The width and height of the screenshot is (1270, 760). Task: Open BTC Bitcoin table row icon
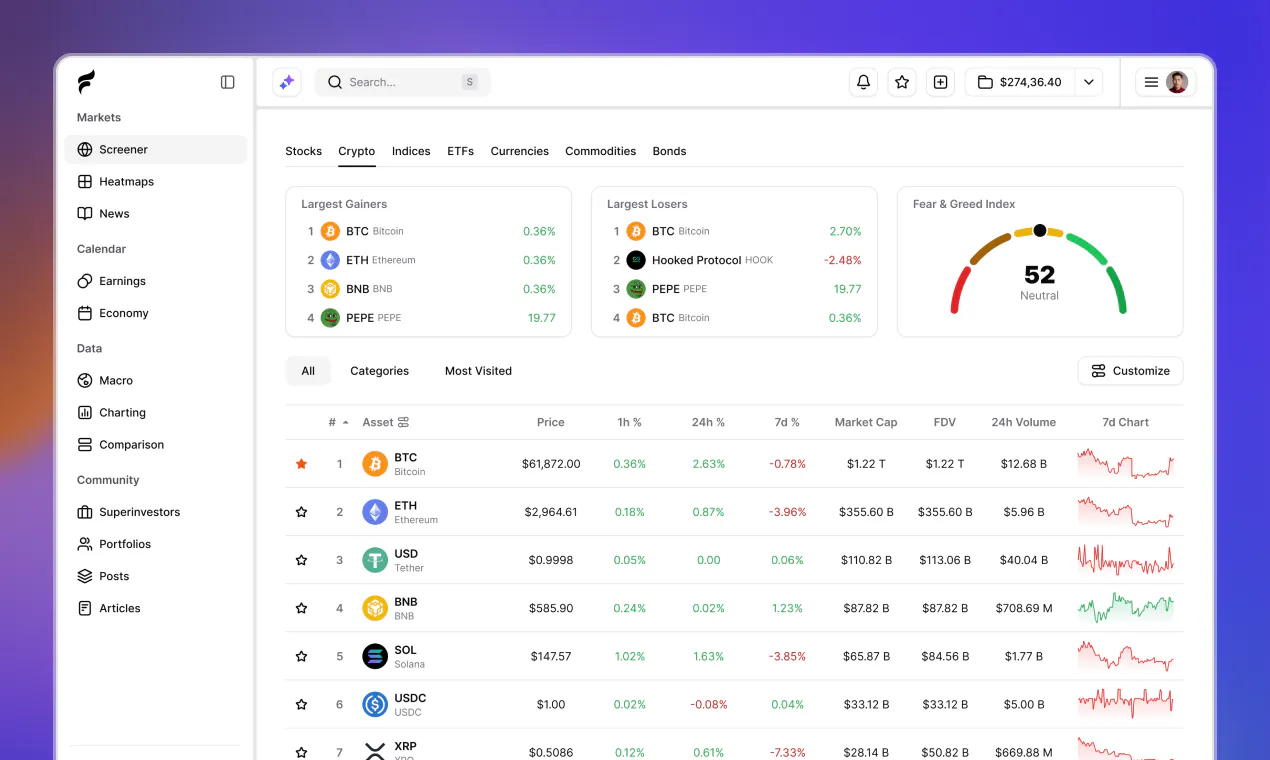[375, 464]
